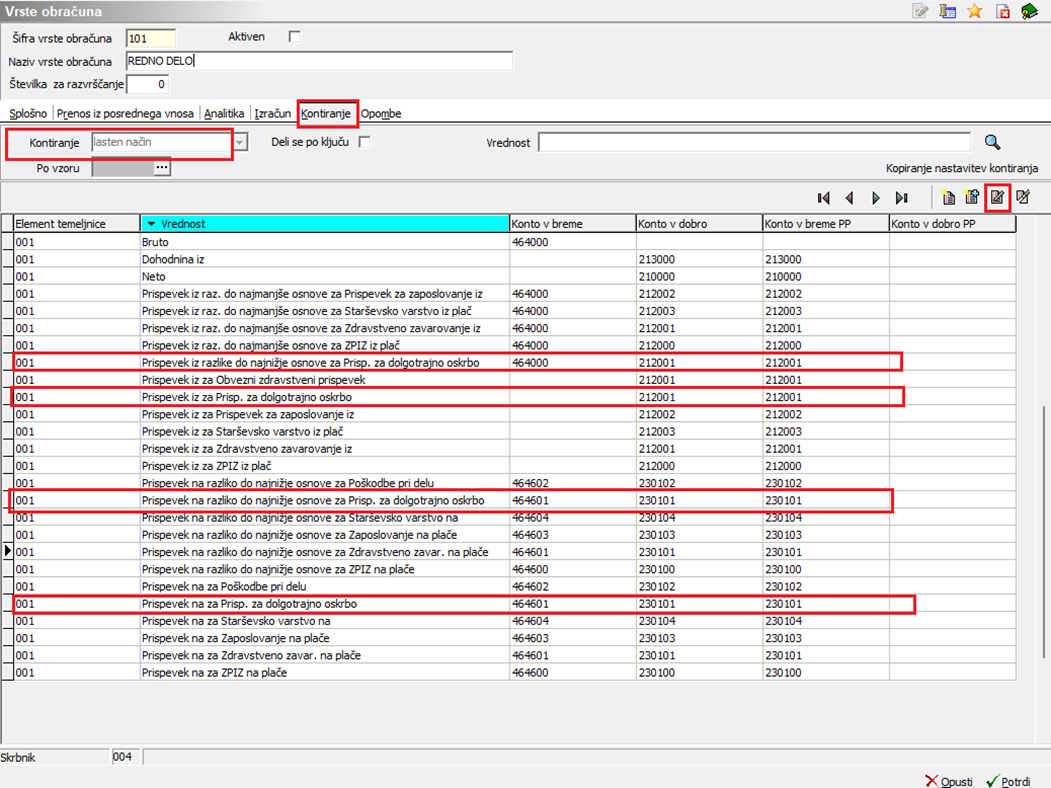The height and width of the screenshot is (788, 1051).
Task: Click the yellow star favorites icon
Action: 975,11
